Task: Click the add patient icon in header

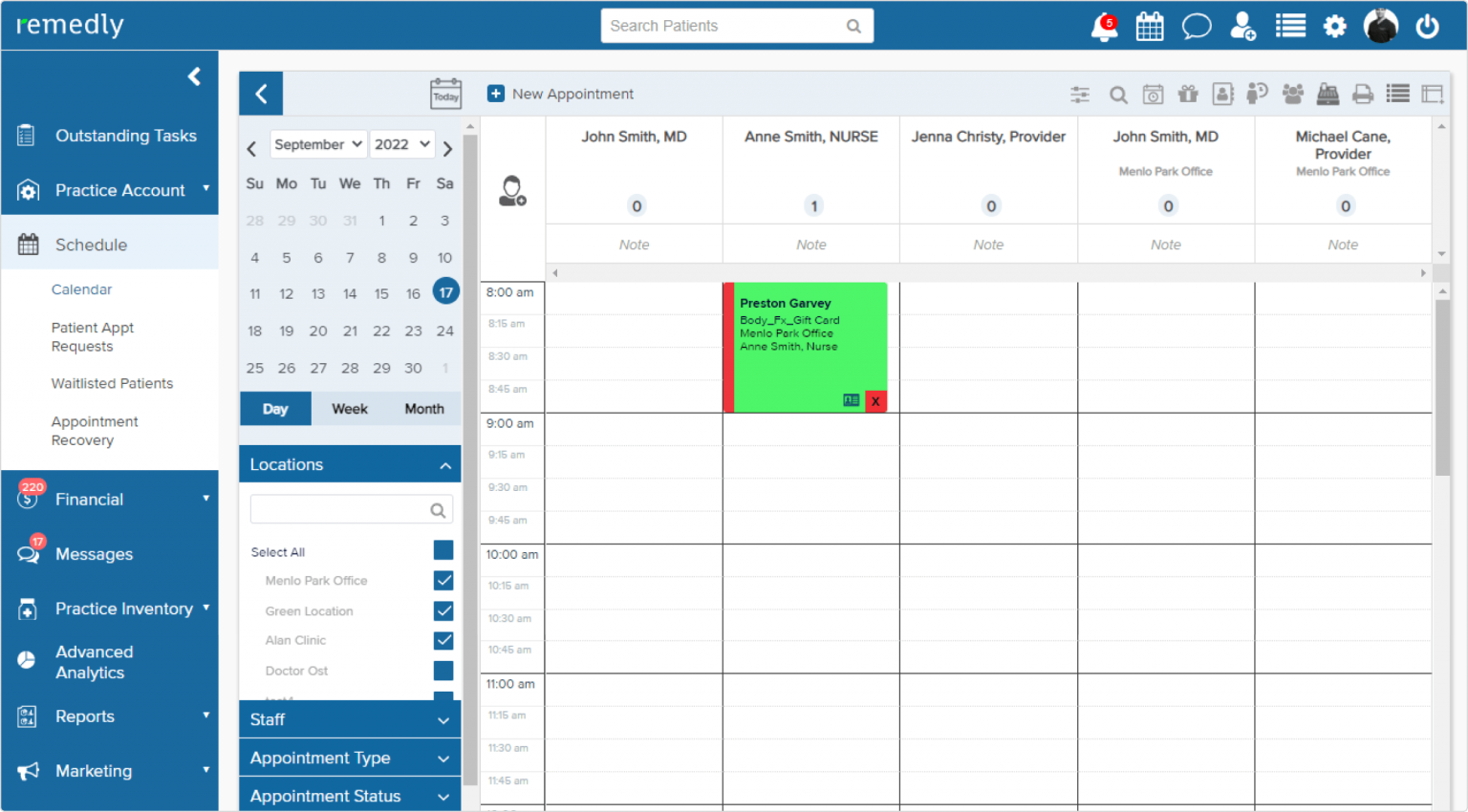Action: coord(1242,27)
